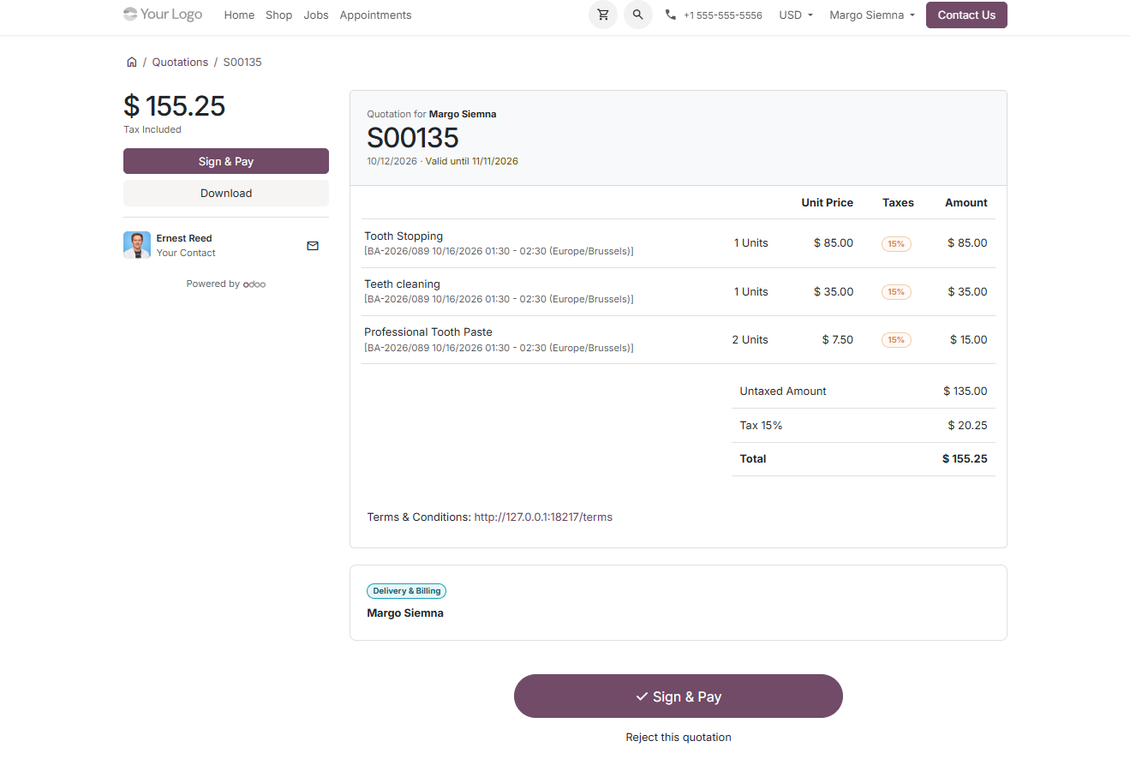1130x765 pixels.
Task: Click the Contact Us button
Action: [966, 15]
